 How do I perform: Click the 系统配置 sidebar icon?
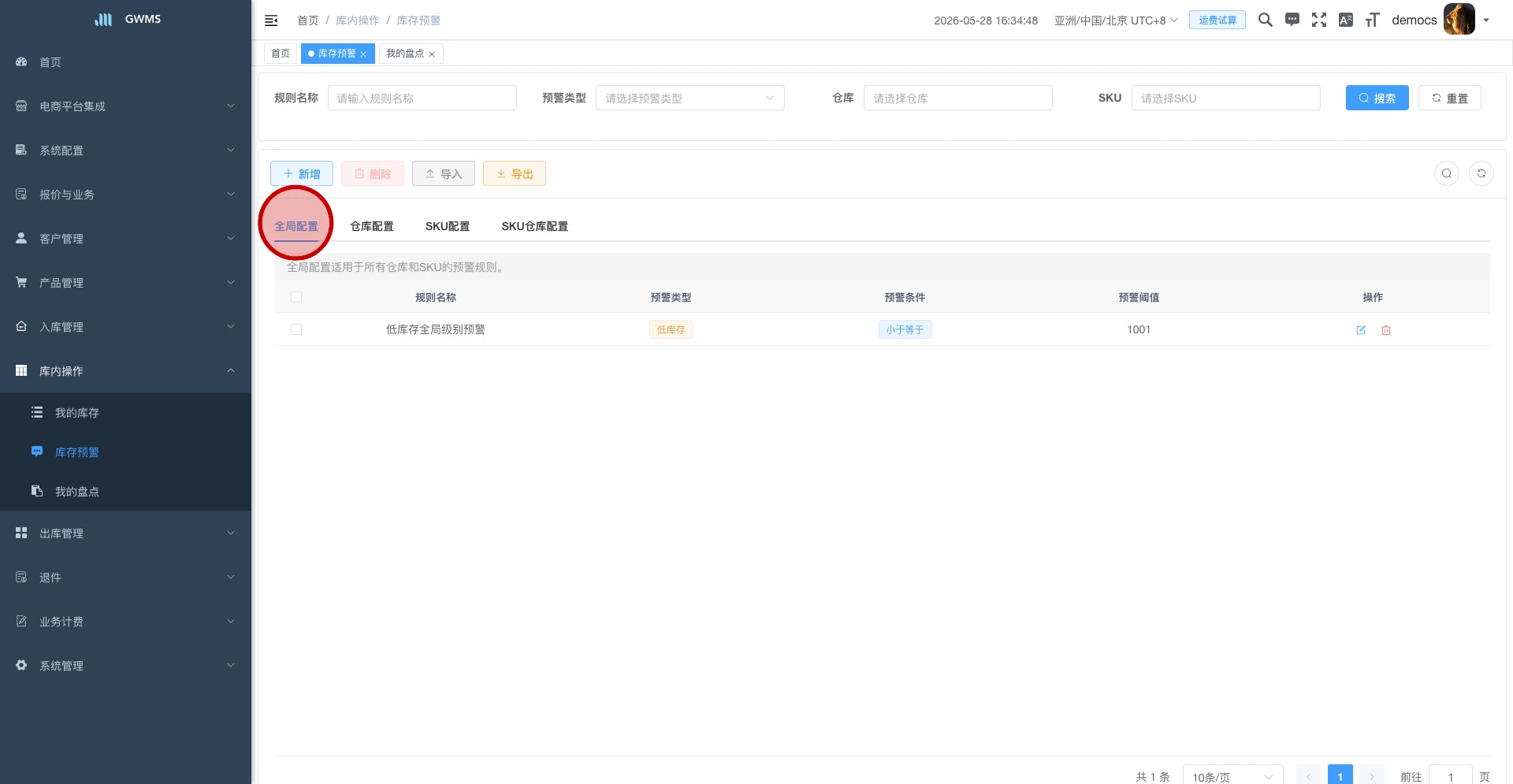tap(21, 150)
